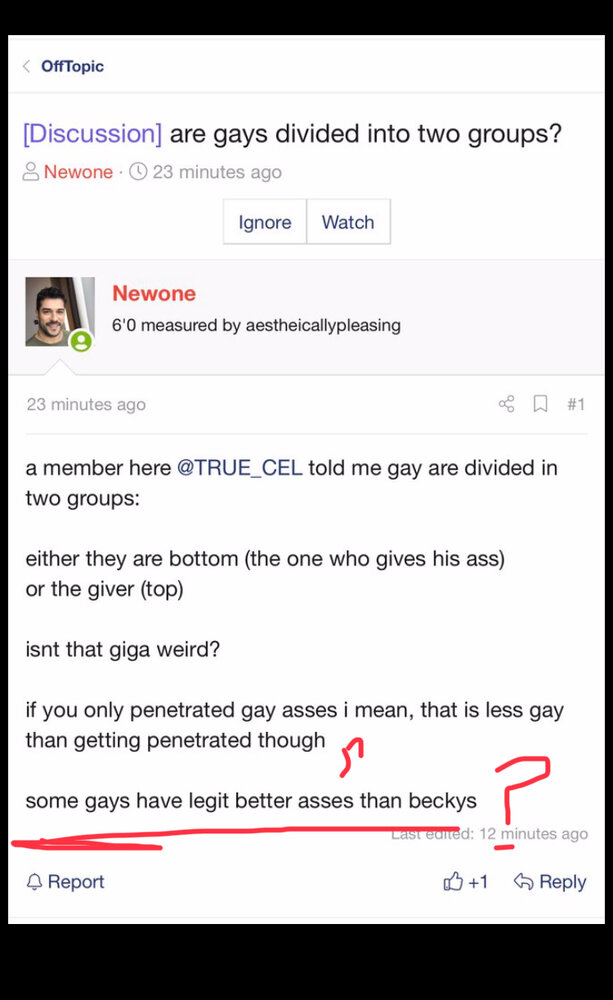Like the post with thumbs-up +1

(x=466, y=881)
